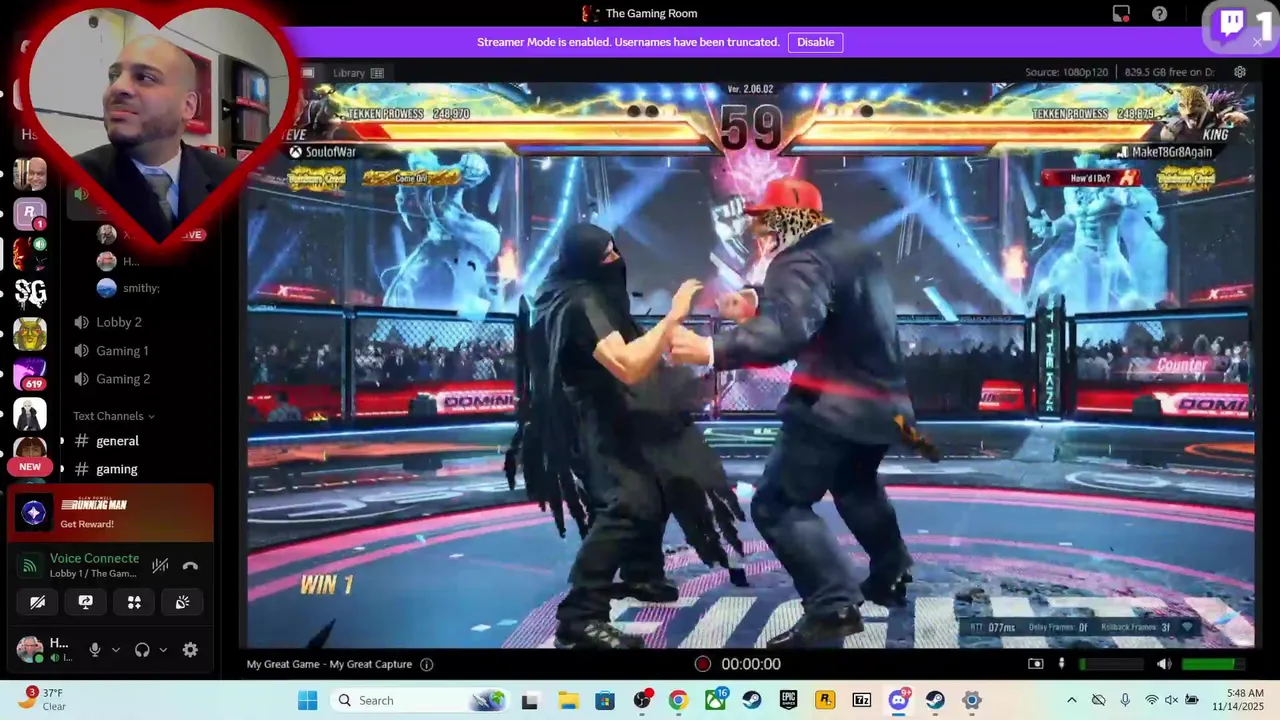The image size is (1280, 720).
Task: Click the screenshot capture icon
Action: [1036, 664]
